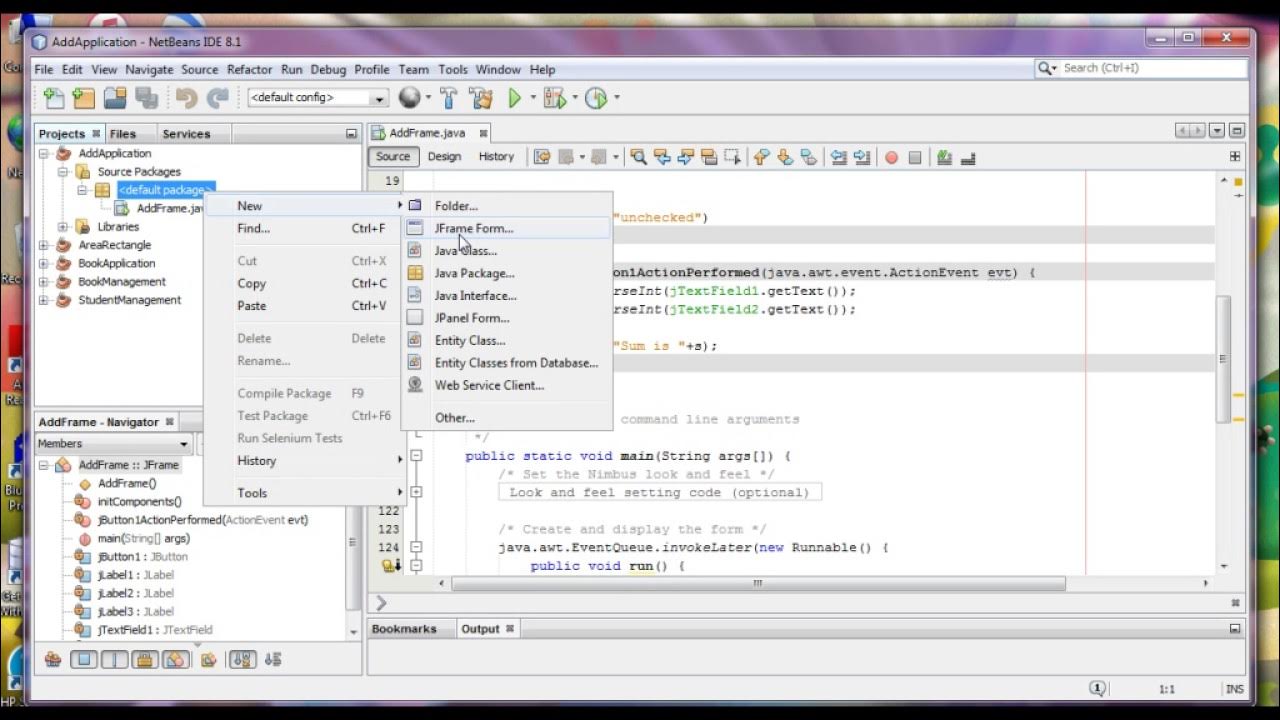Toggle Fully Qualified Names in Navigator

point(209,659)
